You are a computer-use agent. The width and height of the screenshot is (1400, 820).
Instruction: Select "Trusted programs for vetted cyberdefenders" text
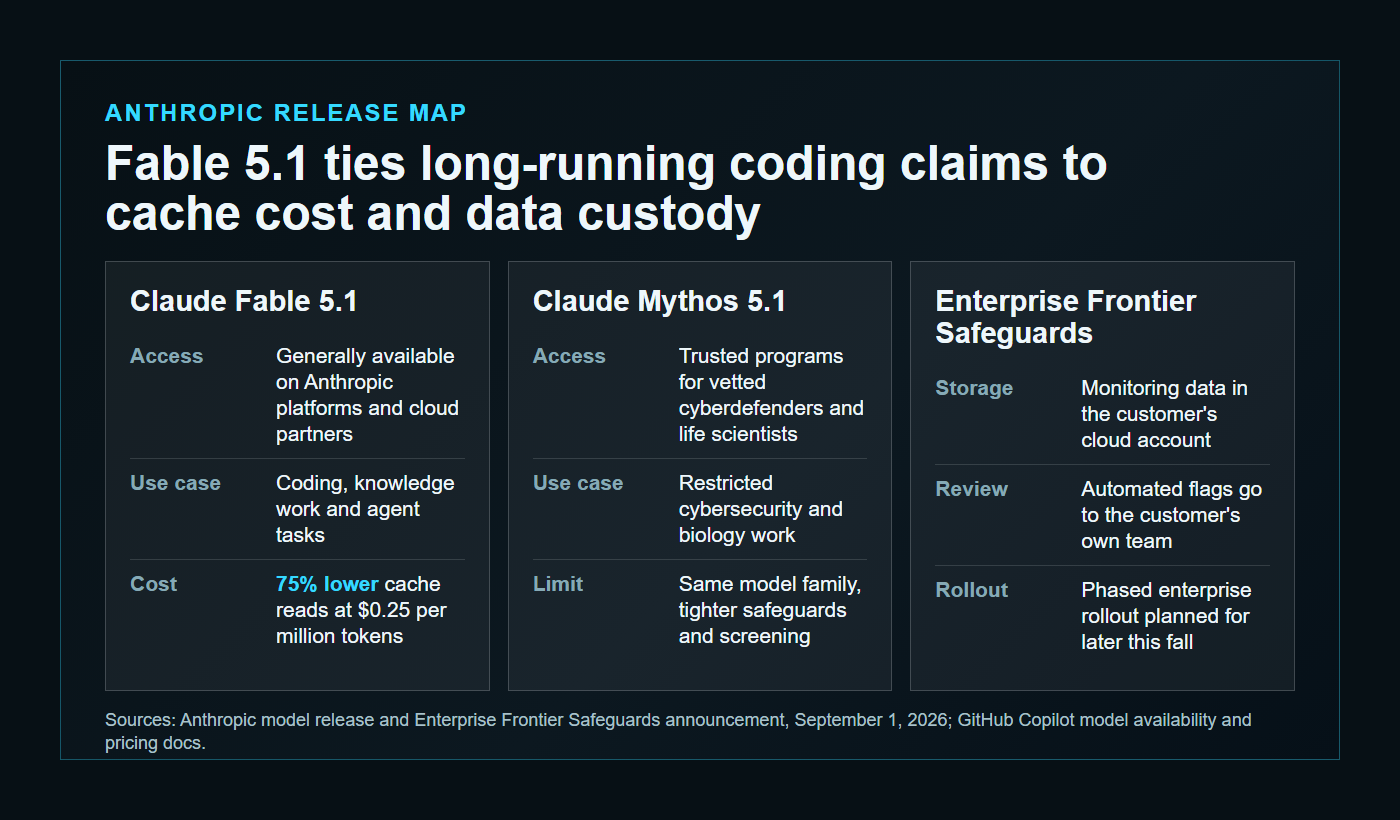pyautogui.click(x=771, y=395)
